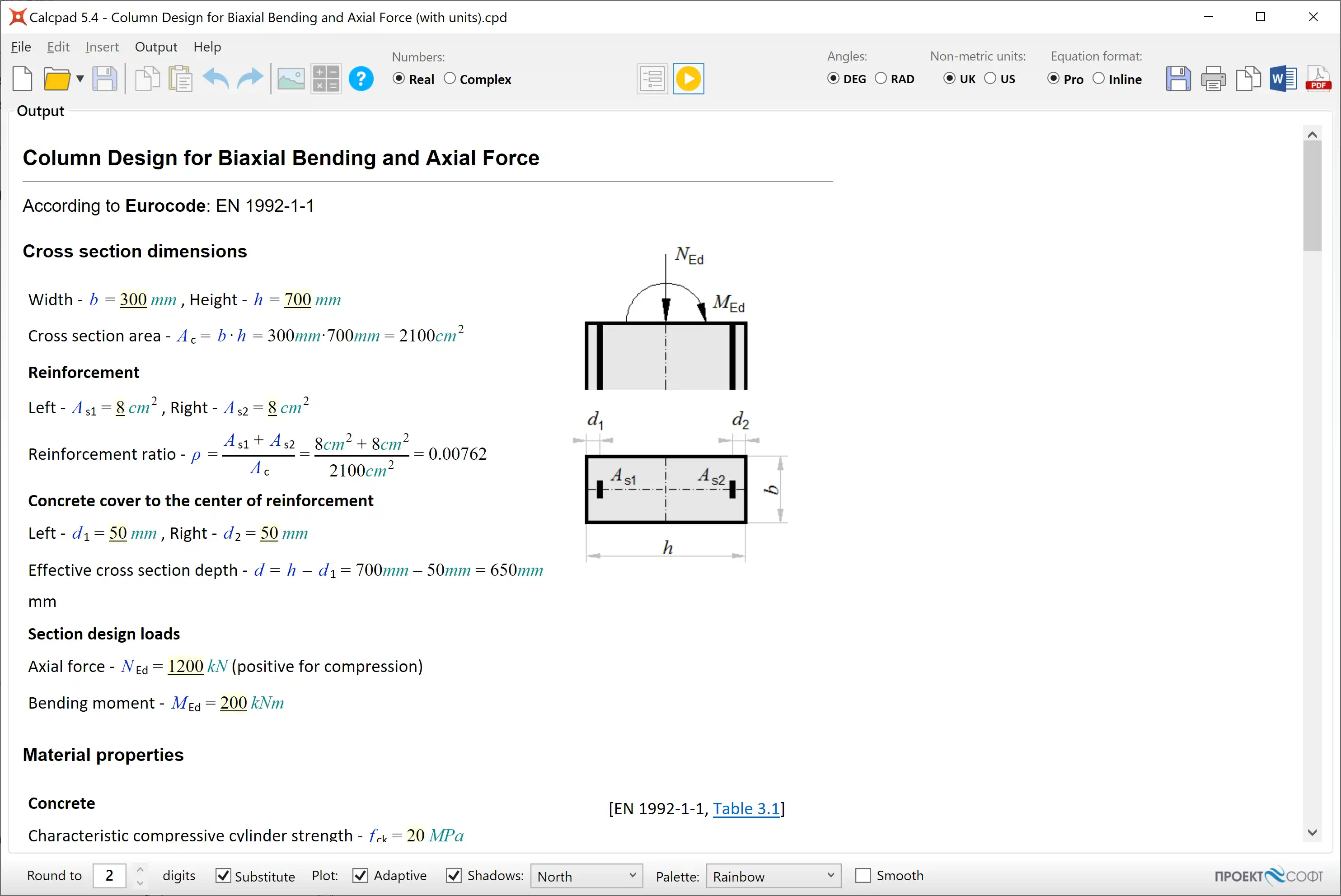Click the open file folder icon
1341x896 pixels.
[57, 79]
